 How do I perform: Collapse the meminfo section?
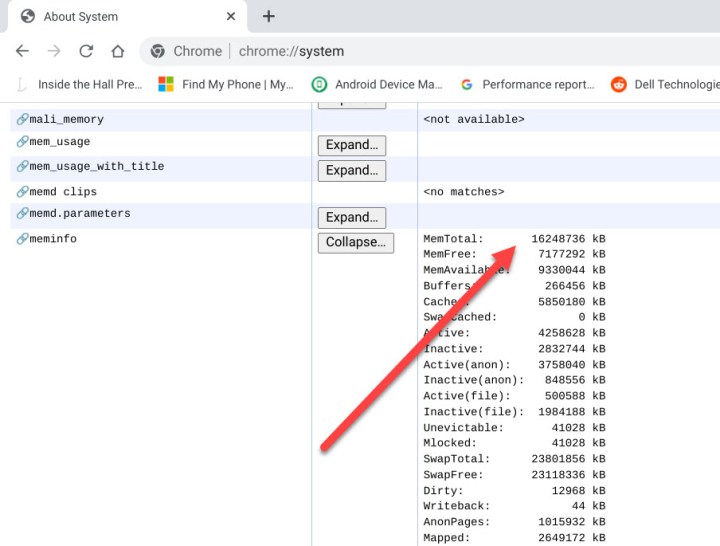355,242
